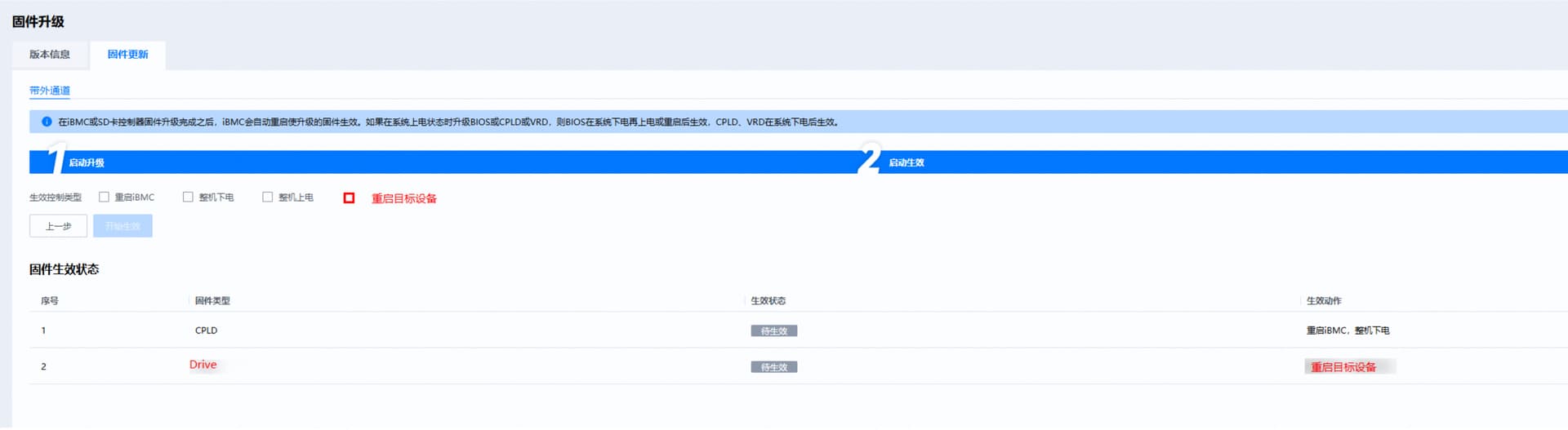The image size is (1568, 430).
Task: Click row number 2 in the table
Action: tap(43, 367)
